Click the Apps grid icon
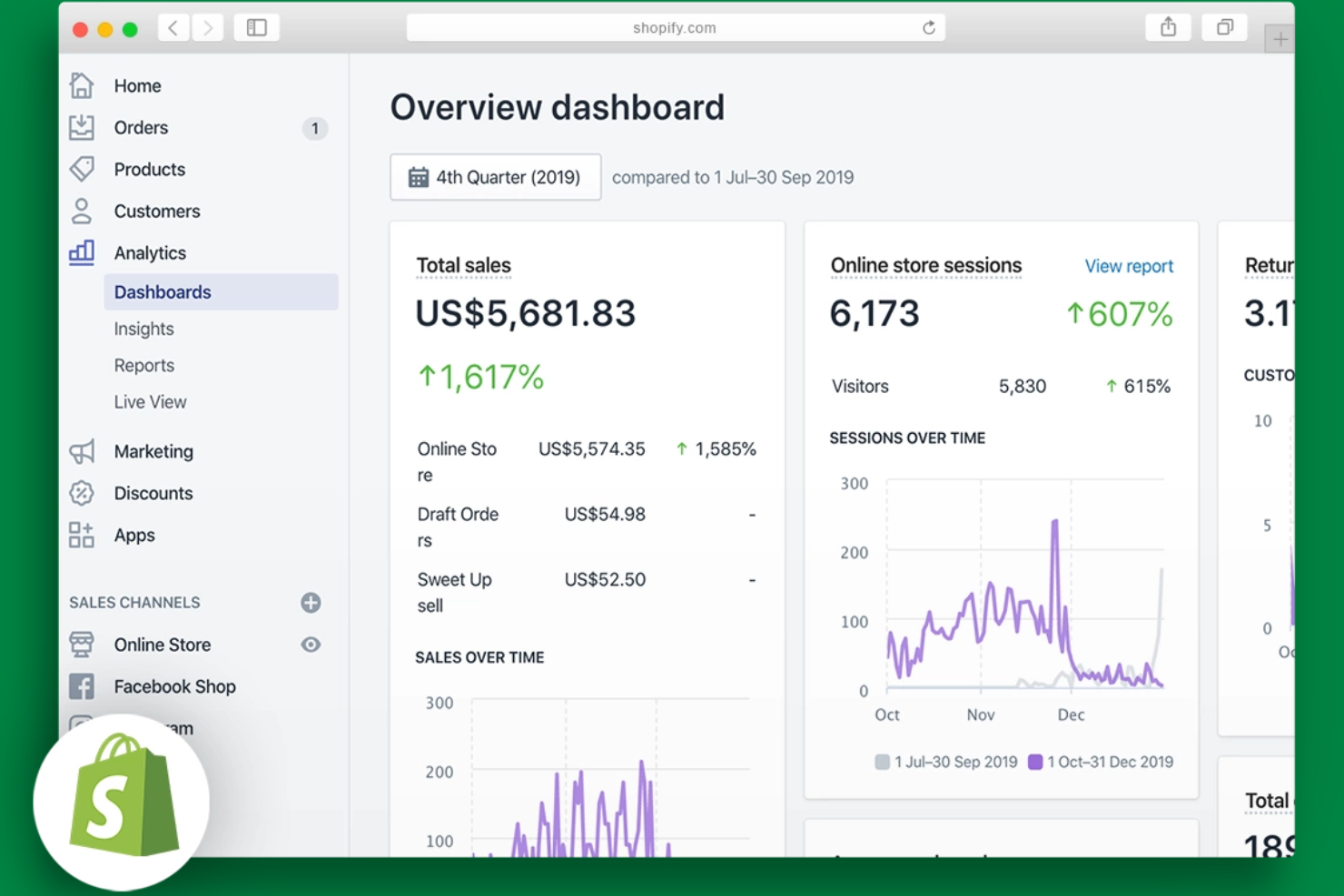Image resolution: width=1344 pixels, height=896 pixels. (82, 535)
